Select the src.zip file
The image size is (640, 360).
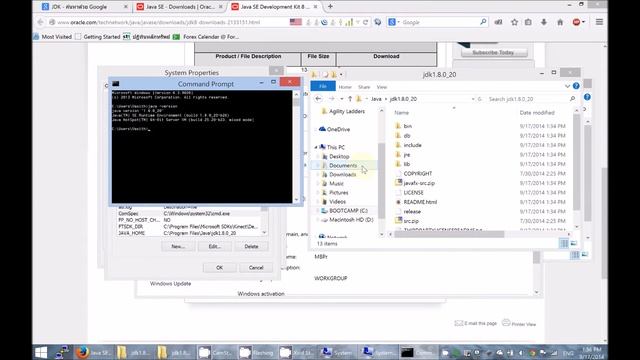(411, 221)
